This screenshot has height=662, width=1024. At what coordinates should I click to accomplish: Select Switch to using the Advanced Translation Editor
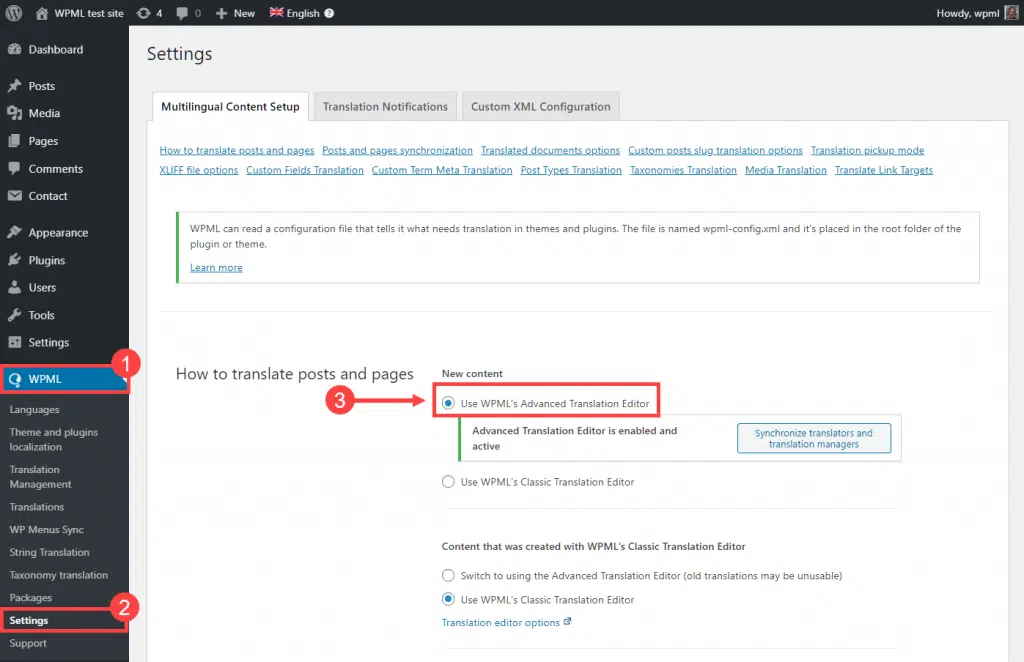pyautogui.click(x=448, y=575)
